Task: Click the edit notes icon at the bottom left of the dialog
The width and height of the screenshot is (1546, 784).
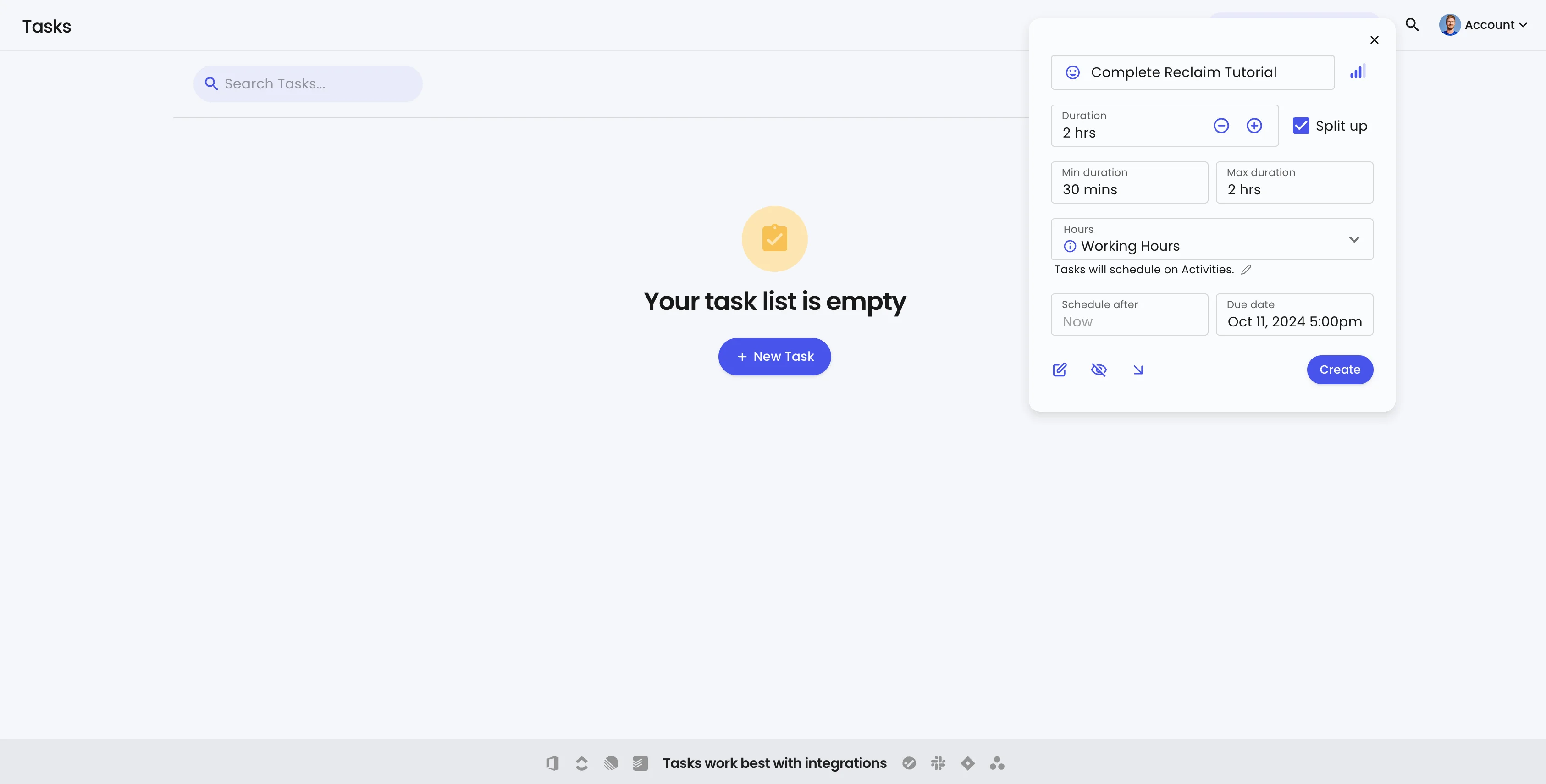Action: [1060, 370]
